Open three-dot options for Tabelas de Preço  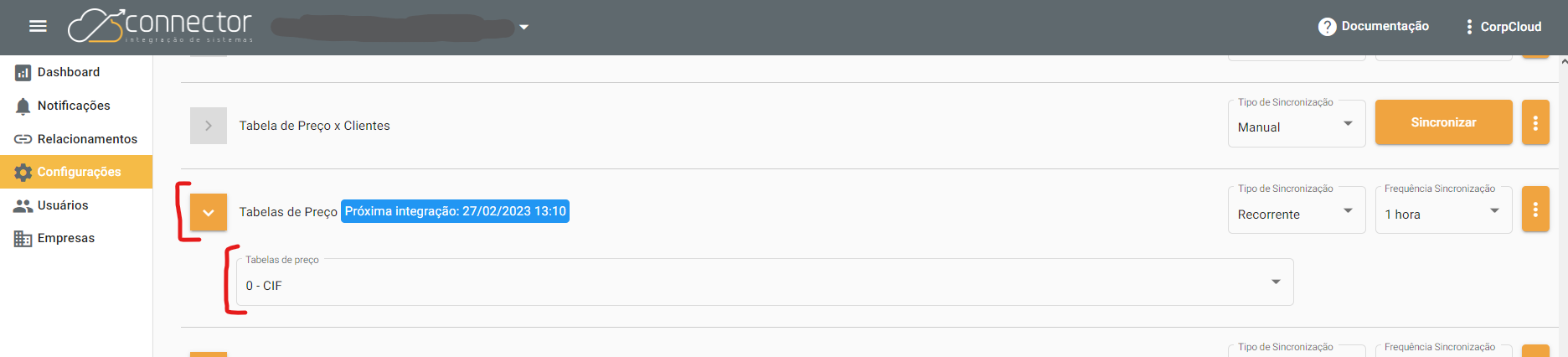click(x=1534, y=210)
